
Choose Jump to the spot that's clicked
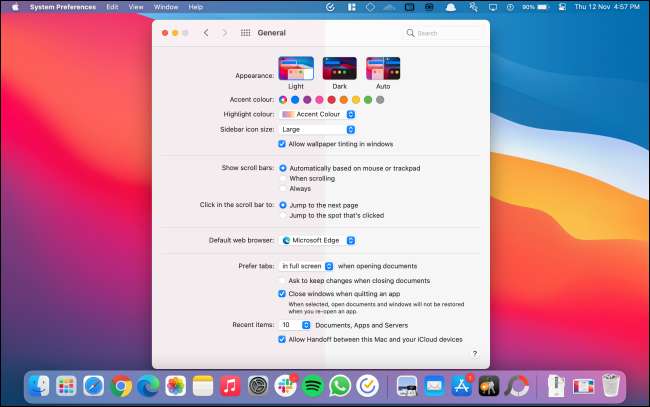pos(282,215)
